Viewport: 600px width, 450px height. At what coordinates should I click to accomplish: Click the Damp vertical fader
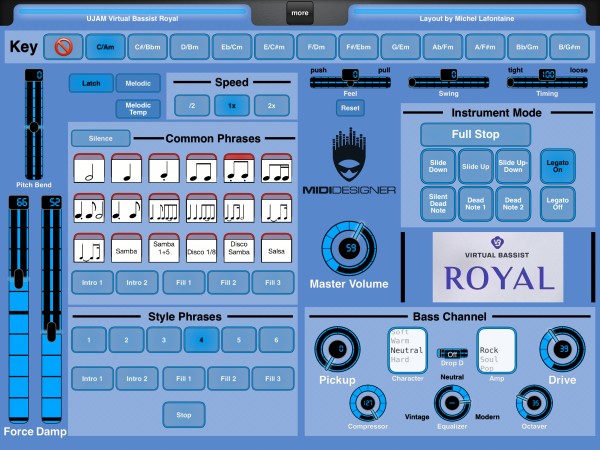pyautogui.click(x=51, y=310)
